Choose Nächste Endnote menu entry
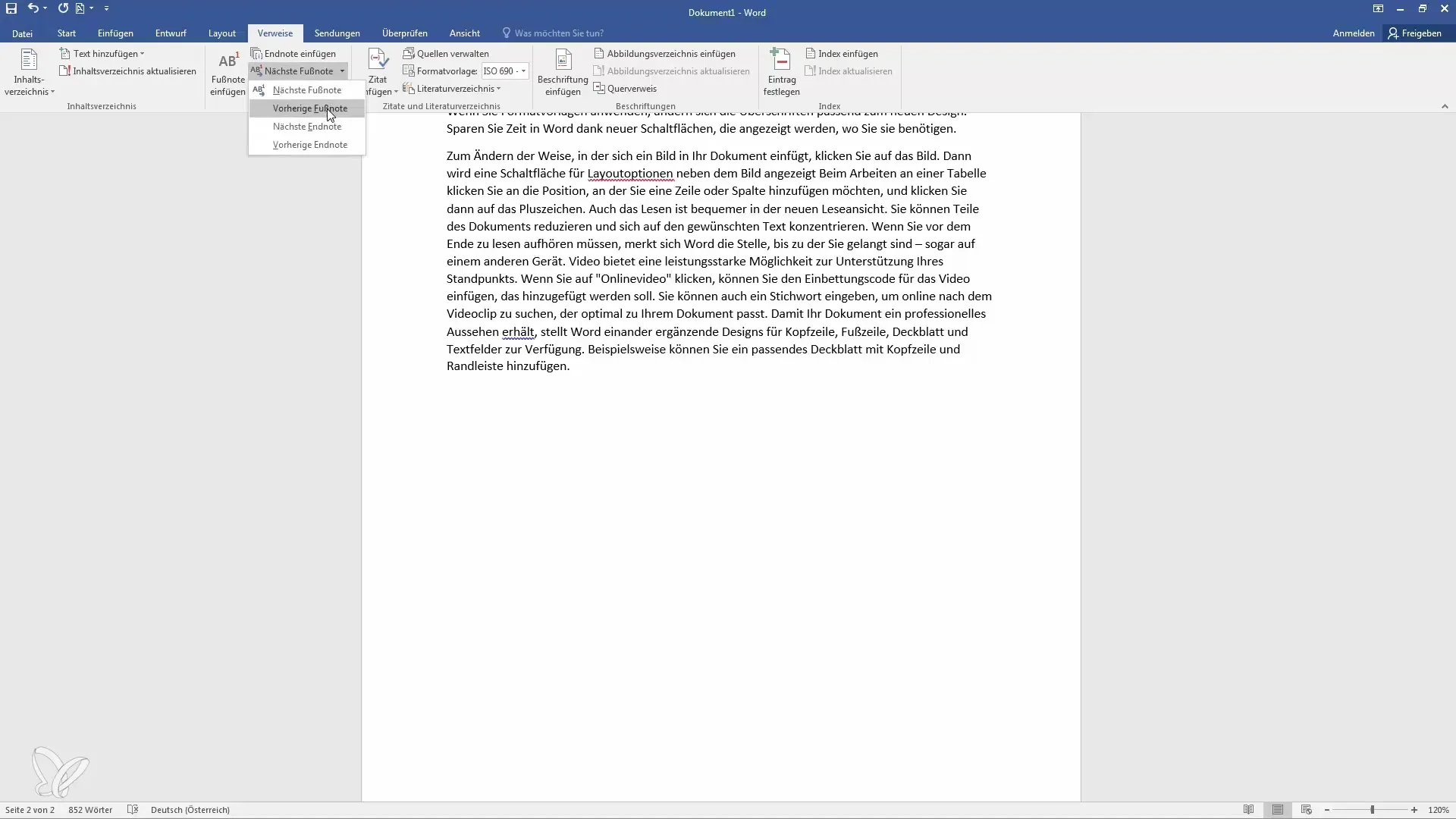Screen dimensions: 1456x819 point(306,127)
